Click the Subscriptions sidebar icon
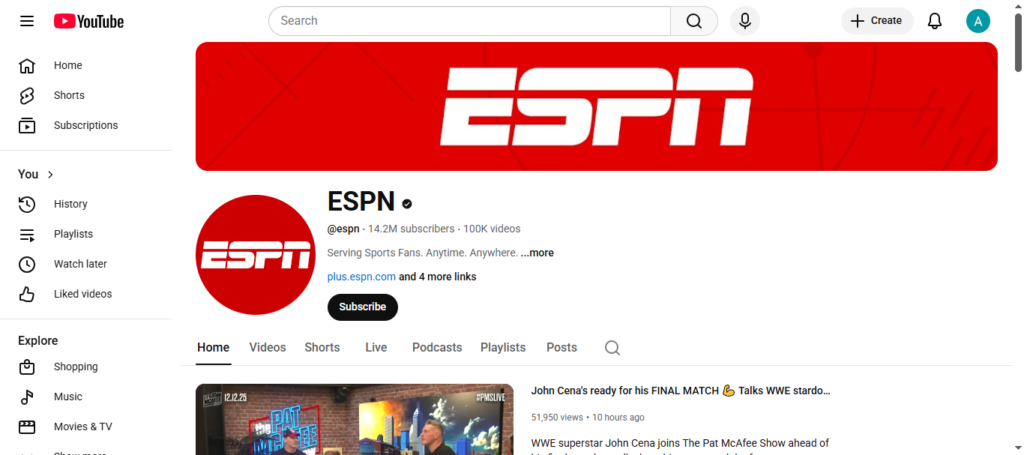 (x=27, y=125)
